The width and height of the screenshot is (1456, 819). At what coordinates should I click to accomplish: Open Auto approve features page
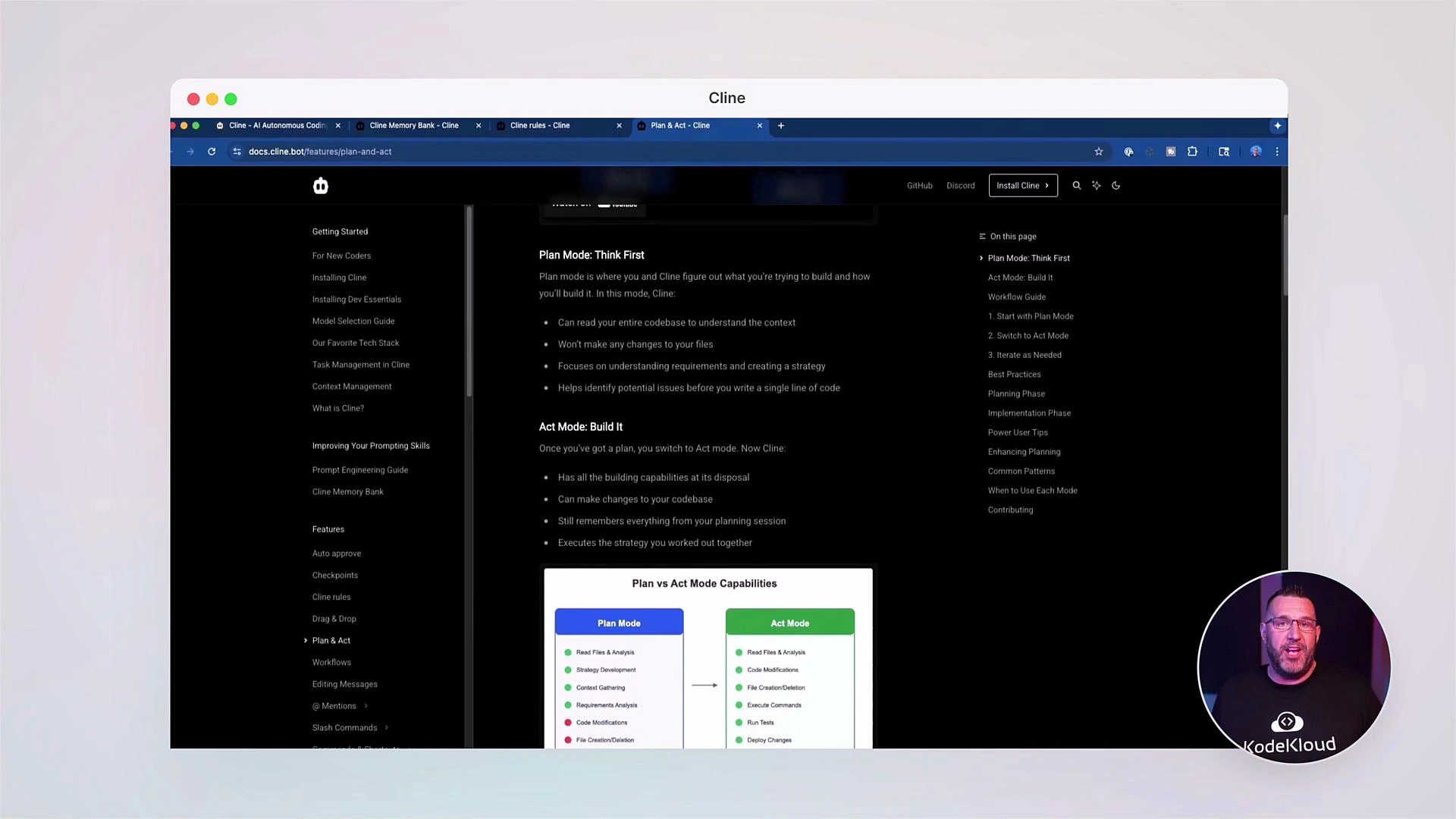click(x=337, y=554)
